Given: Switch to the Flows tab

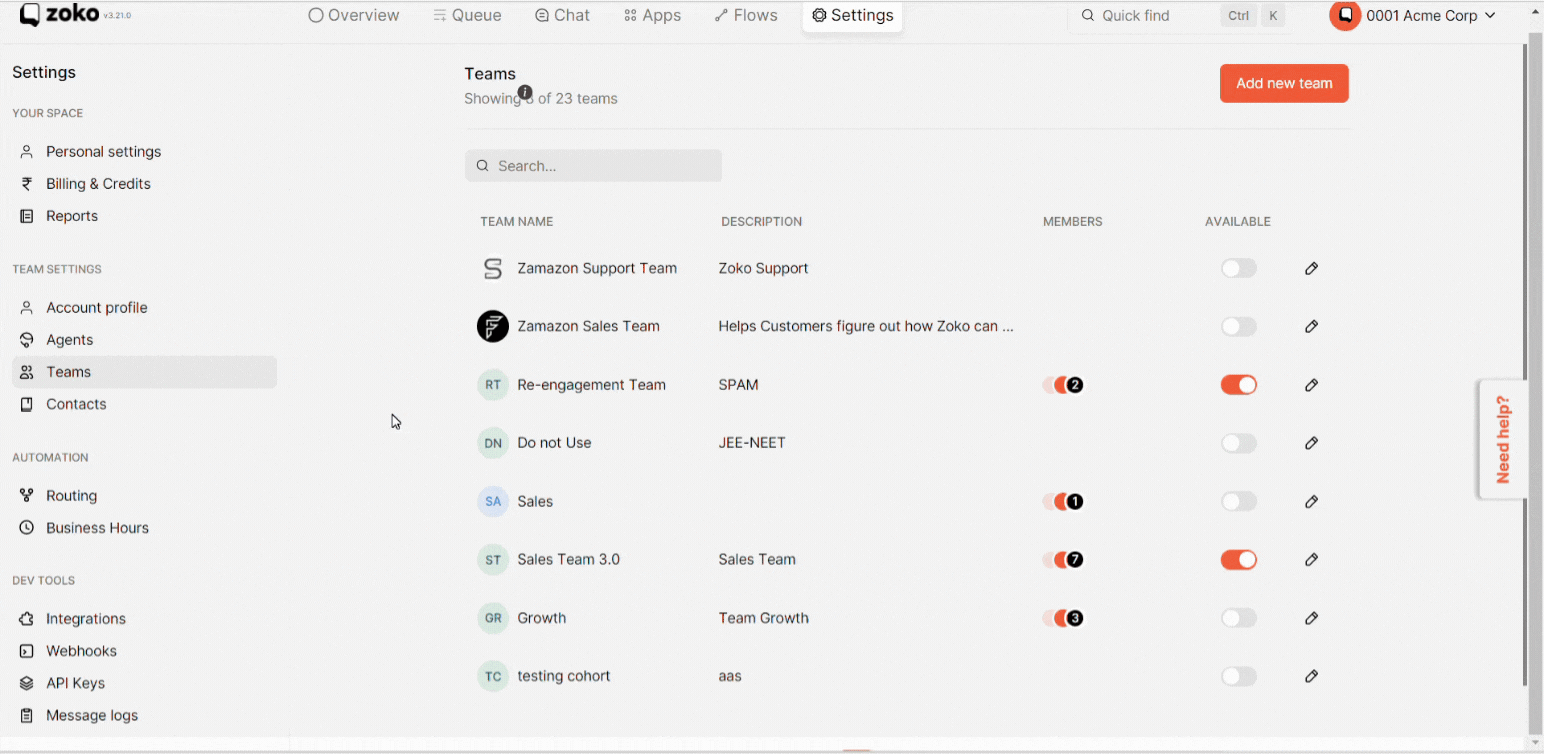Looking at the screenshot, I should (746, 15).
